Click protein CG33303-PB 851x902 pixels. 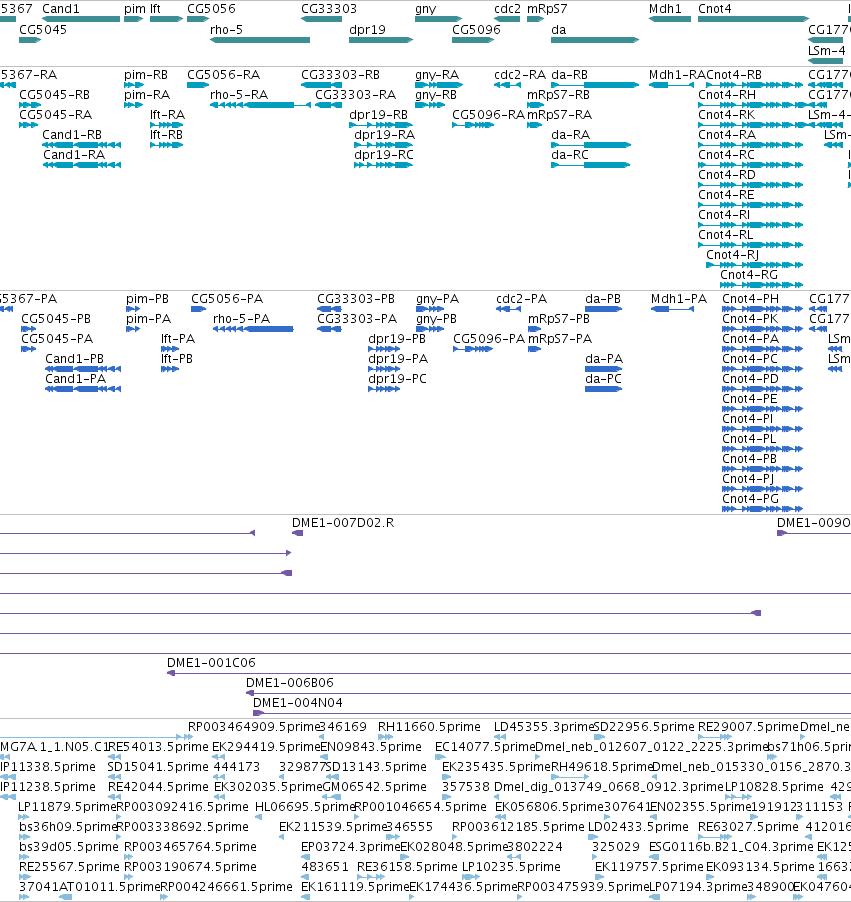tap(356, 299)
